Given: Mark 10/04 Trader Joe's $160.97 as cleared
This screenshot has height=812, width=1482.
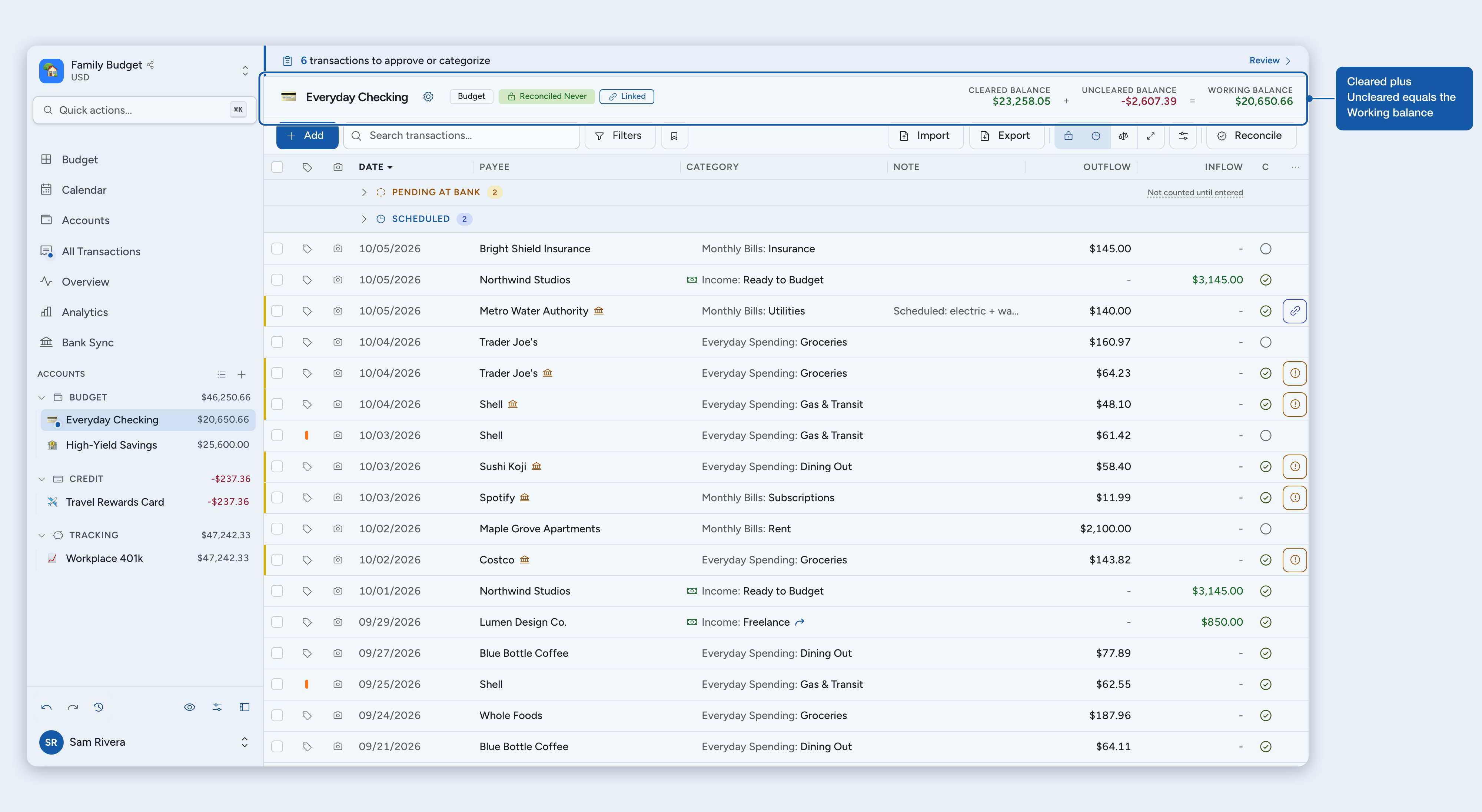Looking at the screenshot, I should click(x=1266, y=342).
